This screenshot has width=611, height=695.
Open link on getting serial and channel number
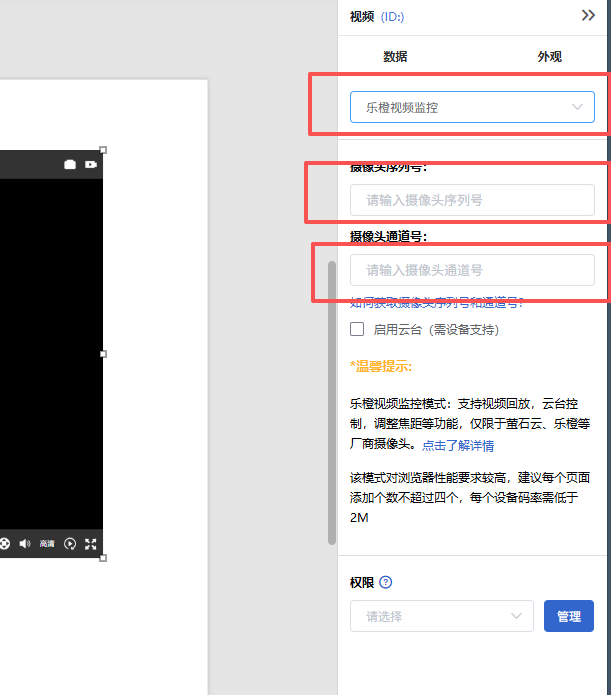pos(437,303)
